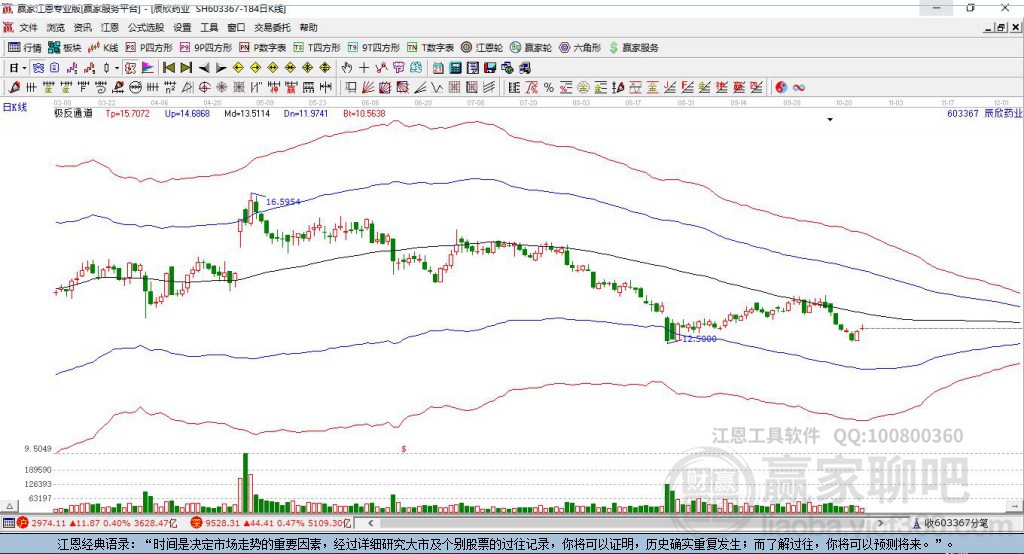
Task: Click the up-triangle button beside the volume pane
Action: pyautogui.click(x=9, y=506)
